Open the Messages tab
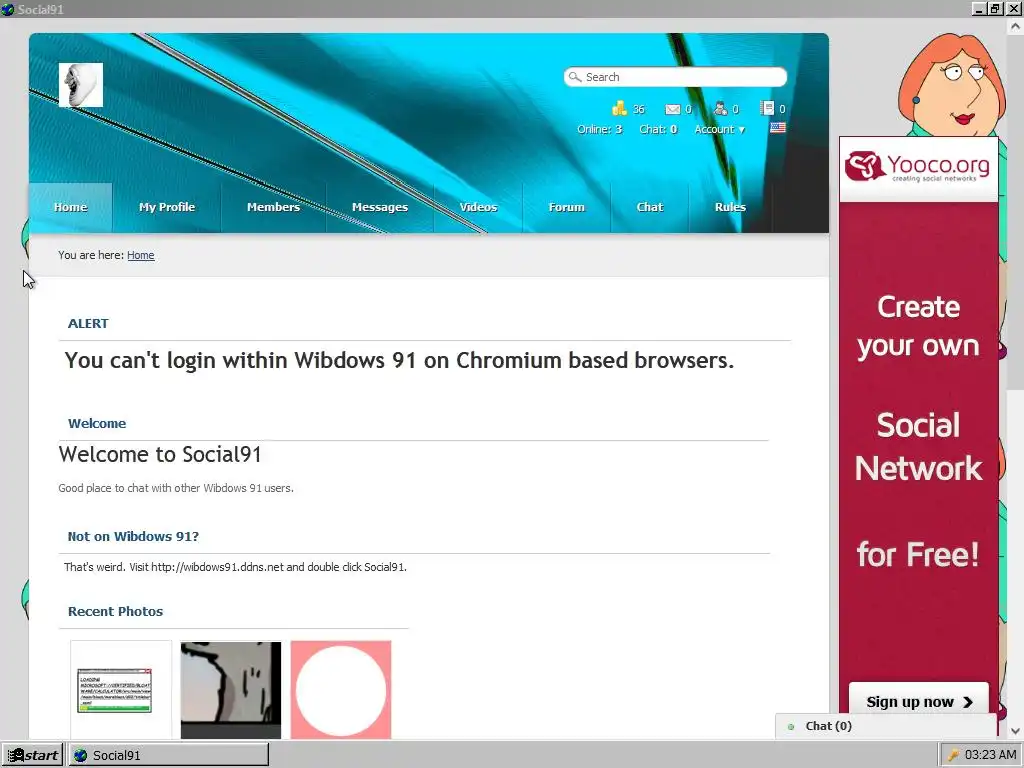This screenshot has height=768, width=1024. [379, 207]
